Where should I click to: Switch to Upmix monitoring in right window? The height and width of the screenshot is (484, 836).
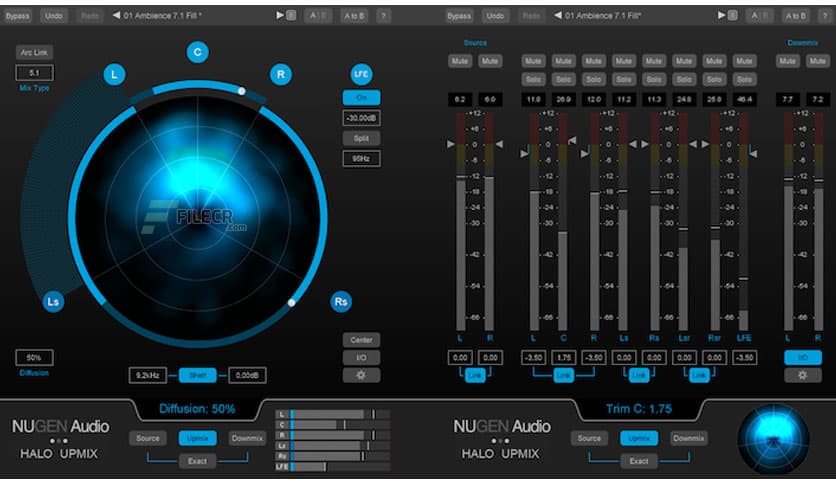tap(639, 438)
